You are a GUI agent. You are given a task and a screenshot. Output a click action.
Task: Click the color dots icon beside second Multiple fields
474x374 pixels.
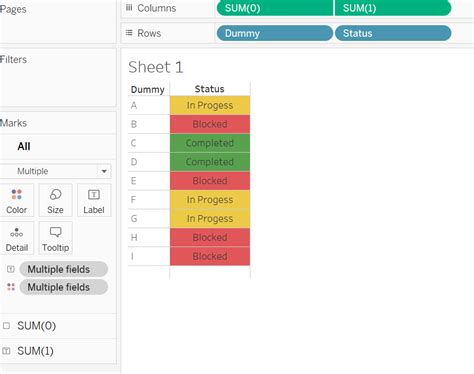tap(11, 287)
